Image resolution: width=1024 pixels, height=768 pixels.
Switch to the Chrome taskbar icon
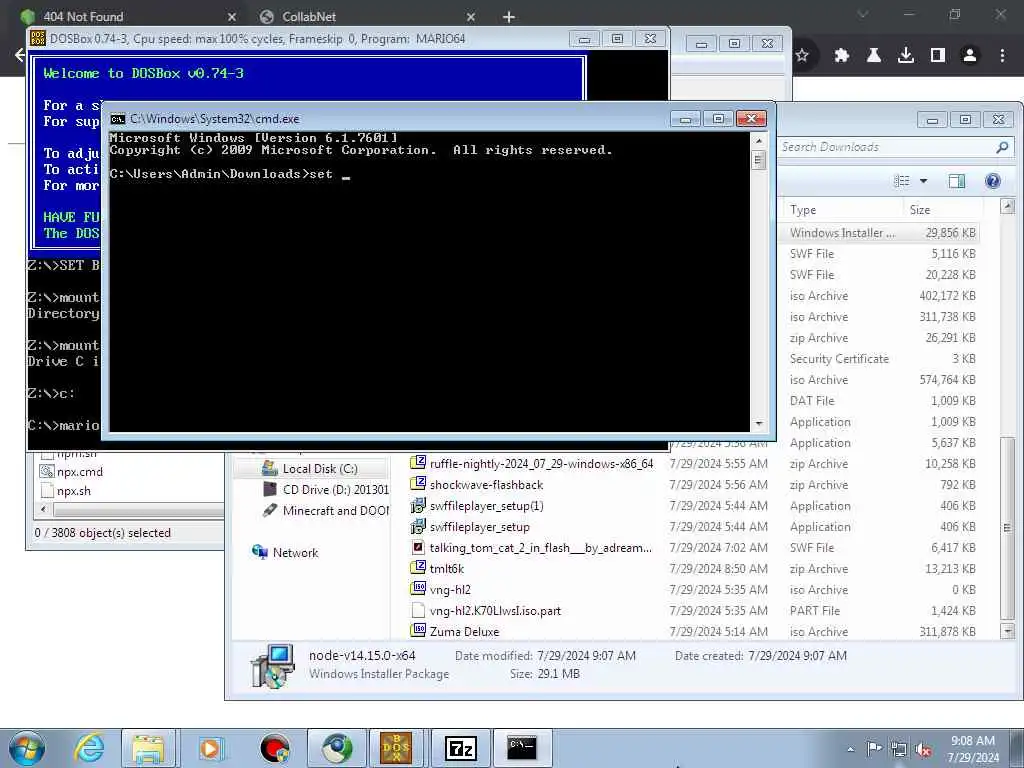(x=336, y=748)
